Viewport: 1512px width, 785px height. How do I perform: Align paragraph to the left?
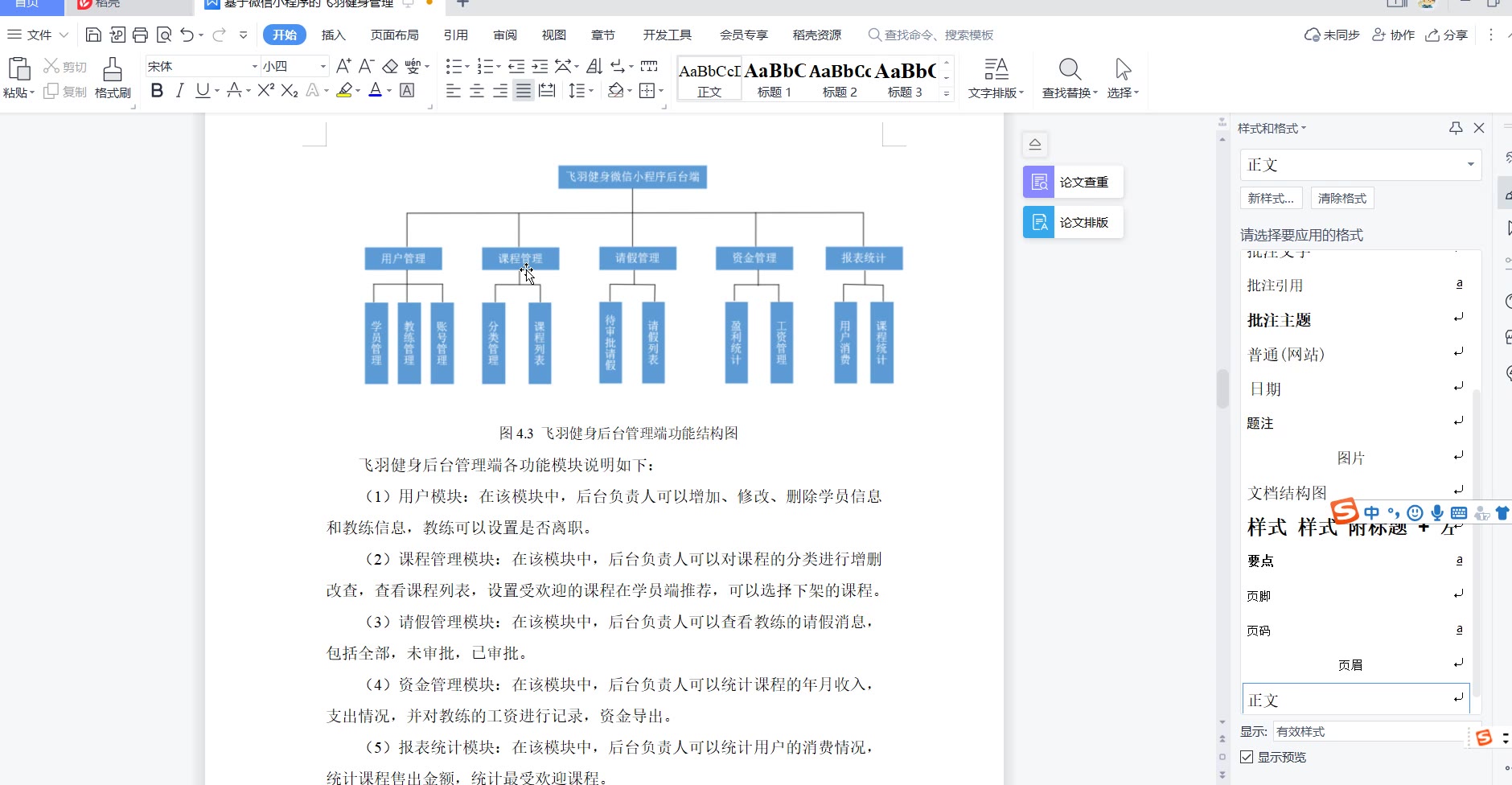pos(454,90)
